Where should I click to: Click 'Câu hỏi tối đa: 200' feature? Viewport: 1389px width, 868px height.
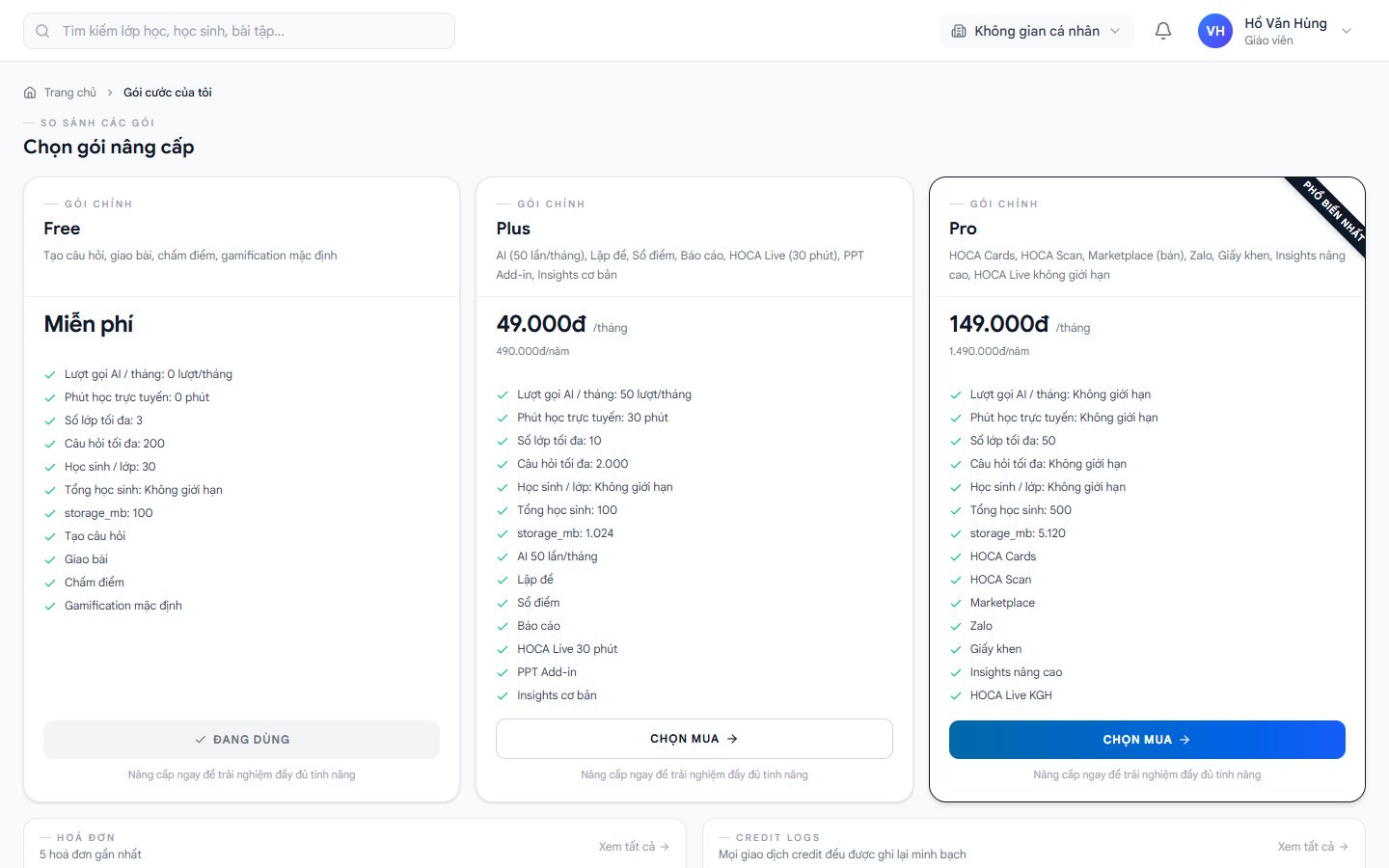tap(115, 444)
